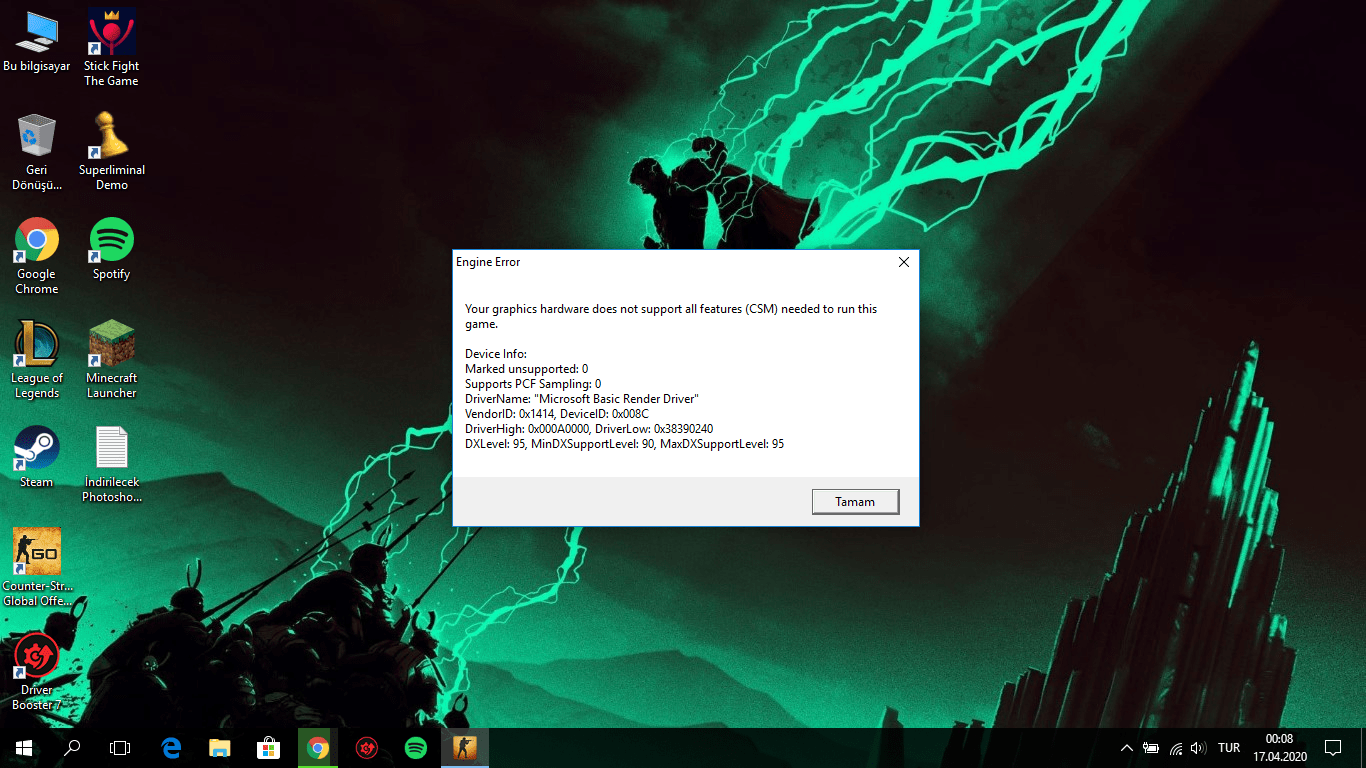Launch Stick Fight The Game shortcut

[111, 47]
